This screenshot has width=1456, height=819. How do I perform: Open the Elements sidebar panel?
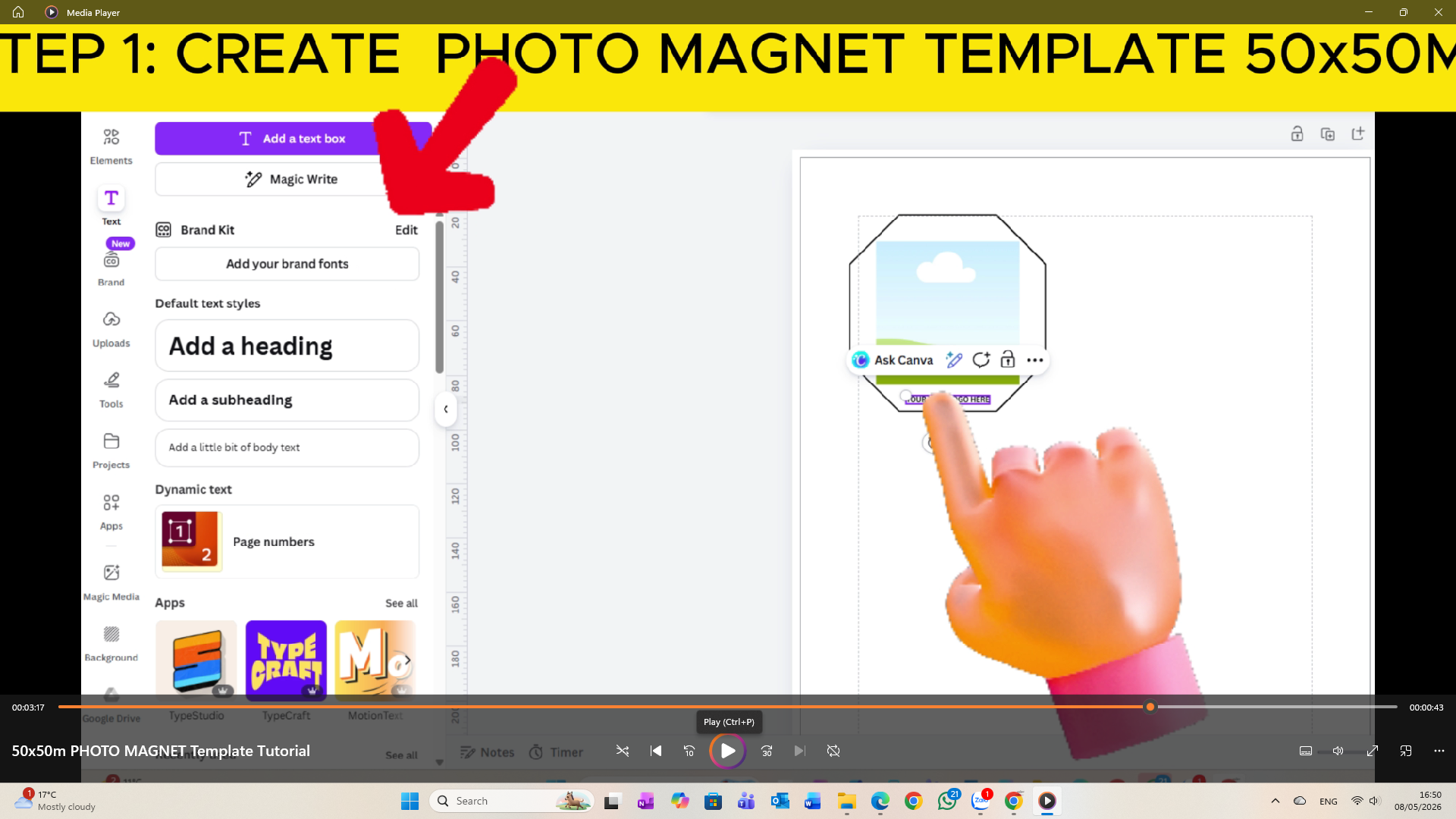111,146
